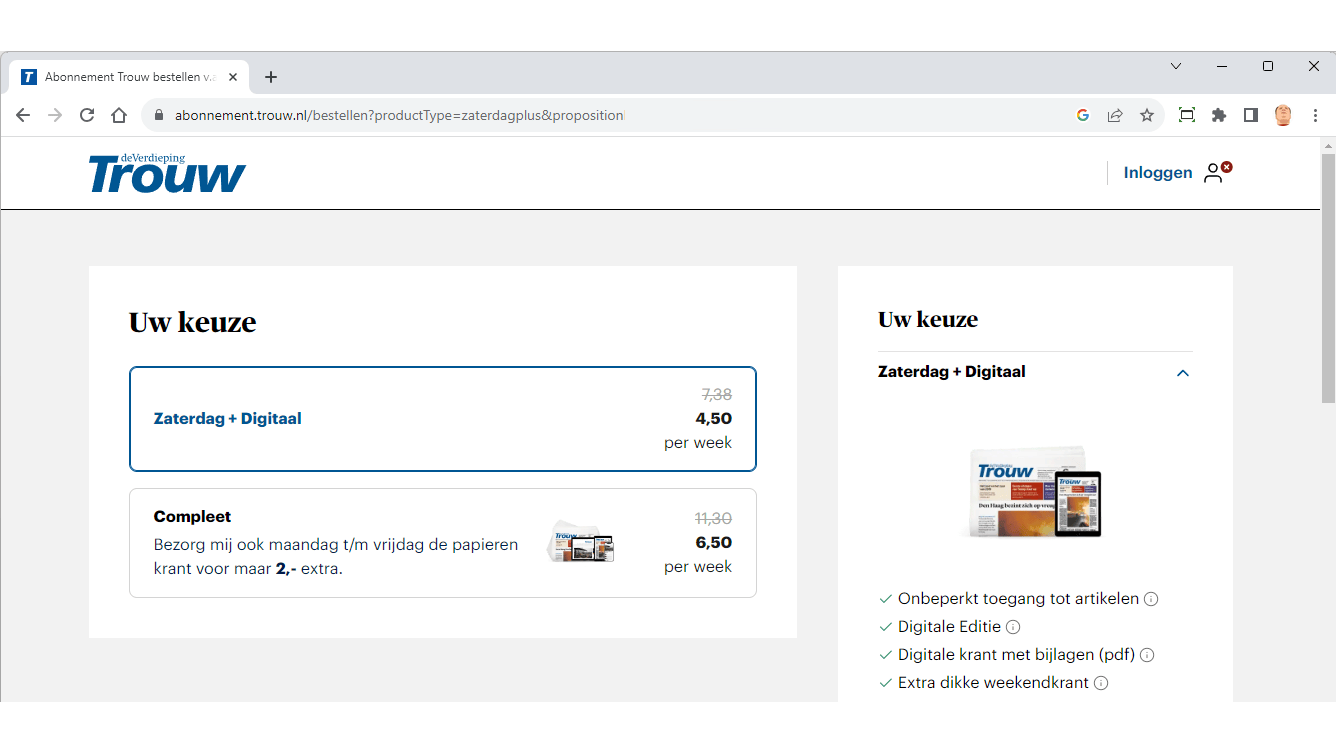Click the screenshot capture icon in toolbar
Viewport: 1336px width, 752px height.
coord(1187,115)
